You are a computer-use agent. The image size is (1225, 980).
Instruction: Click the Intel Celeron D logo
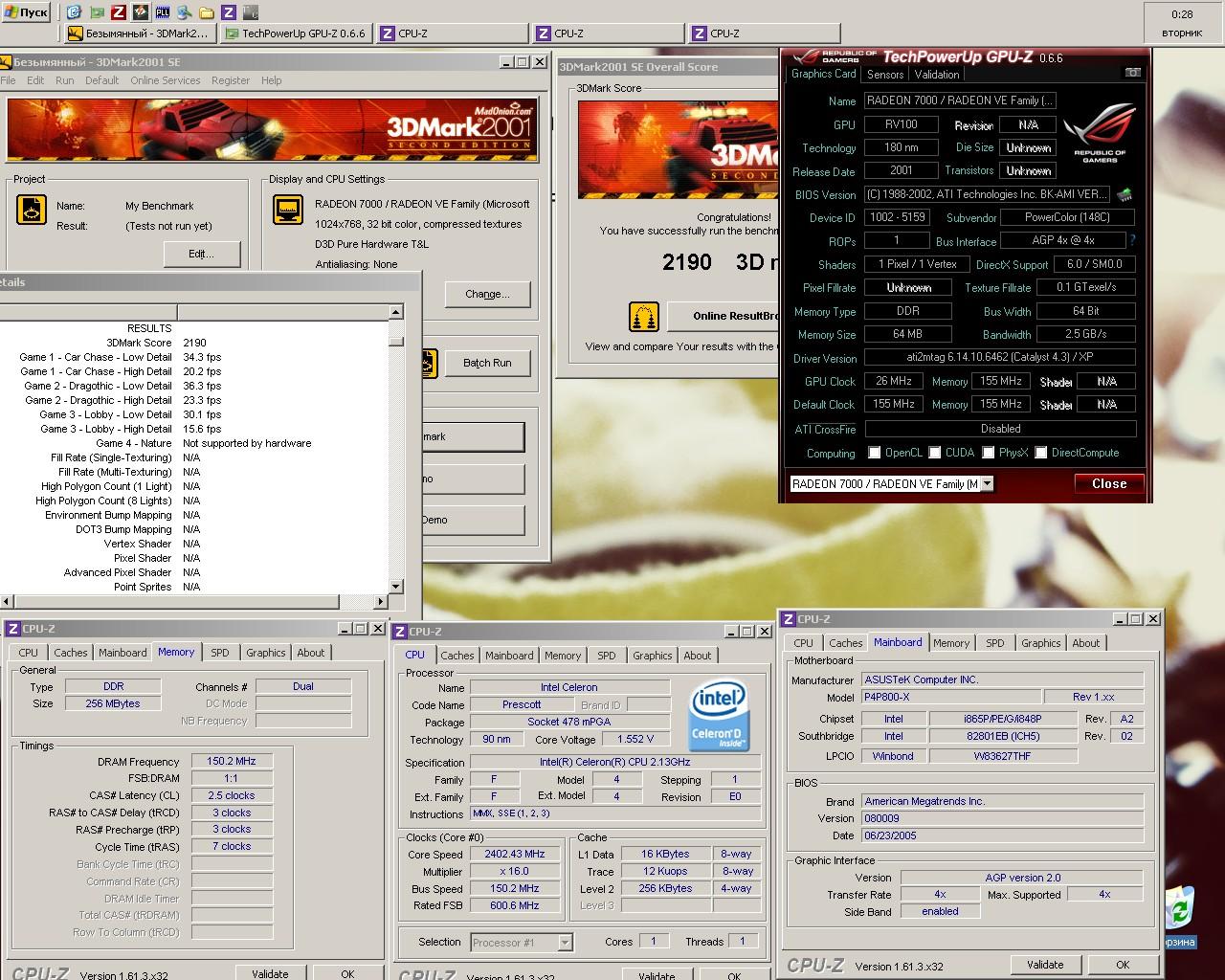pos(718,714)
